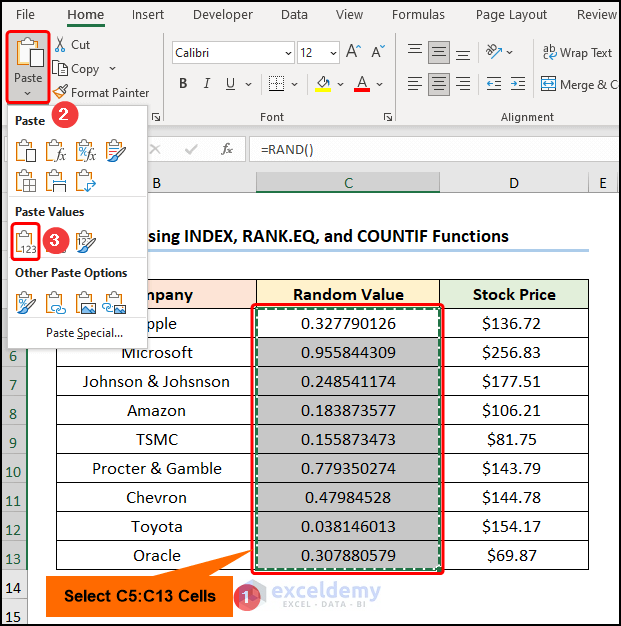Click the Borders grid icon
Image resolution: width=621 pixels, height=626 pixels.
click(x=276, y=84)
